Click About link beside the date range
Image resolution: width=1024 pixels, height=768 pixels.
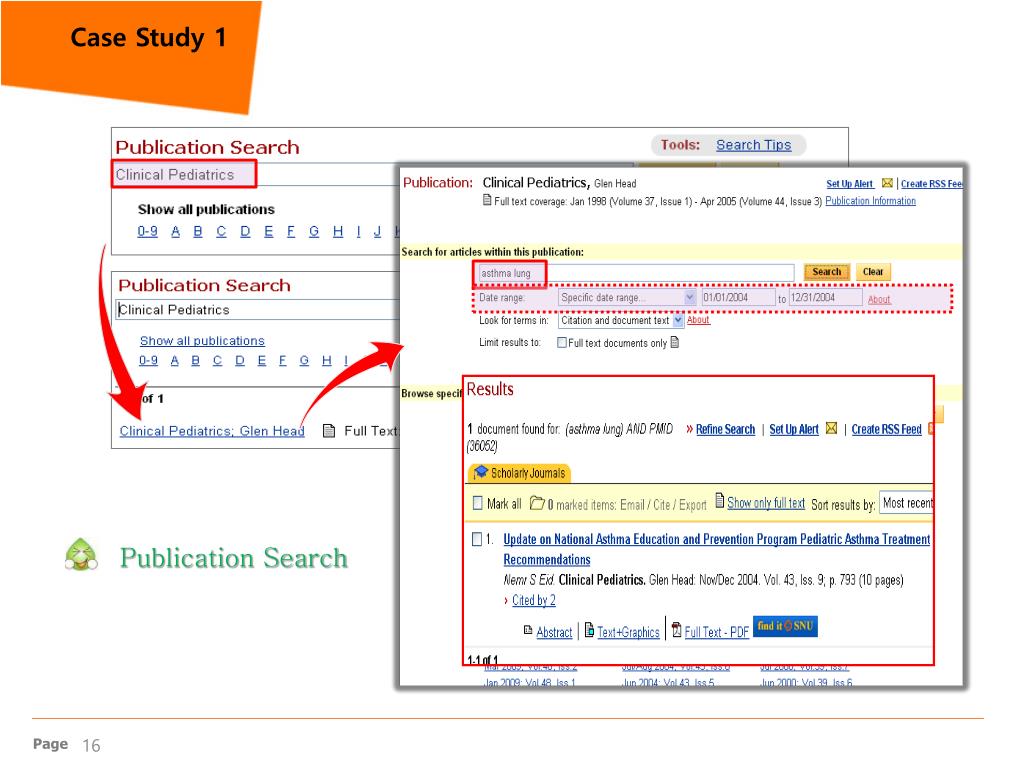click(879, 299)
